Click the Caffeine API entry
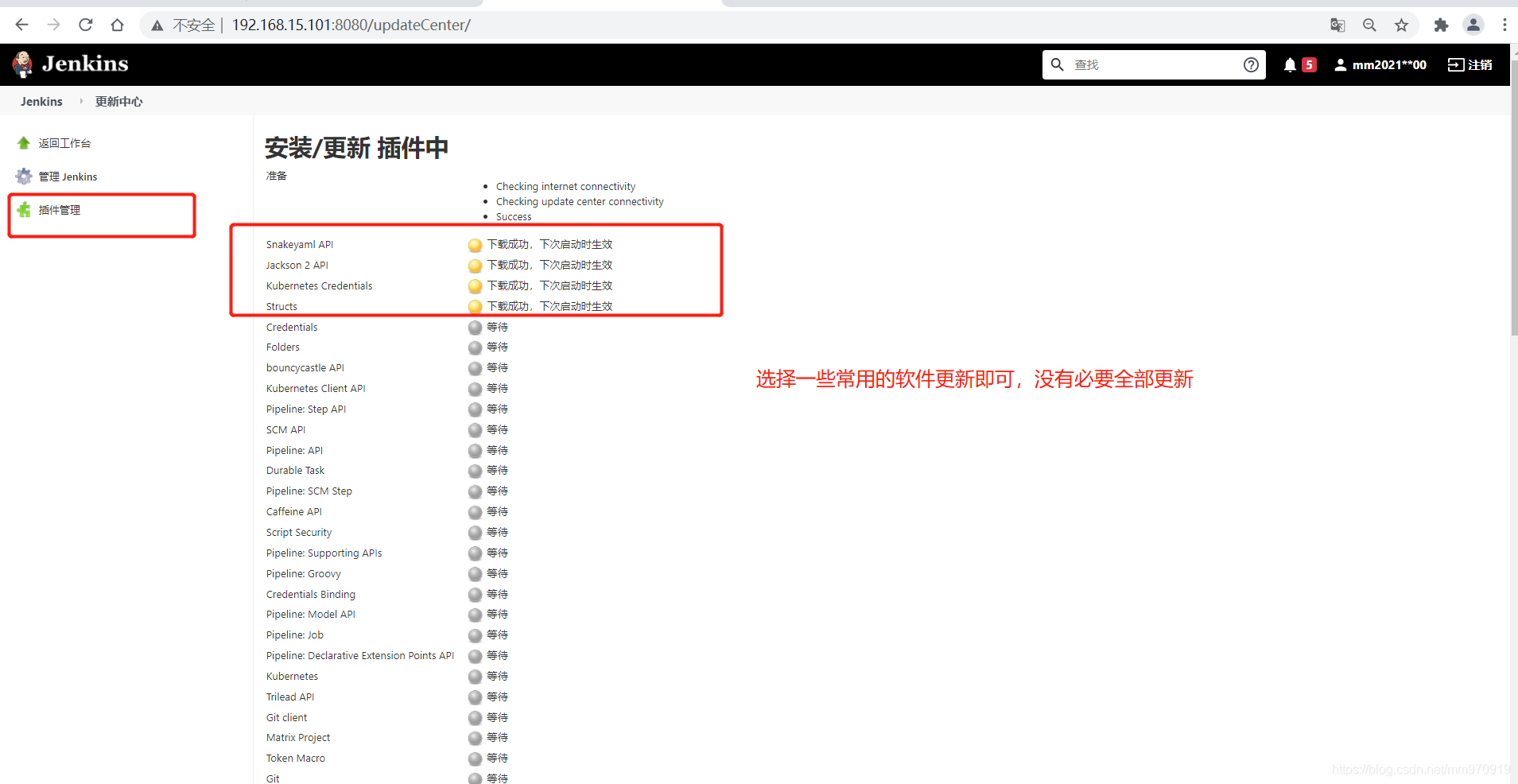Screen dimensions: 1518x784 point(294,512)
